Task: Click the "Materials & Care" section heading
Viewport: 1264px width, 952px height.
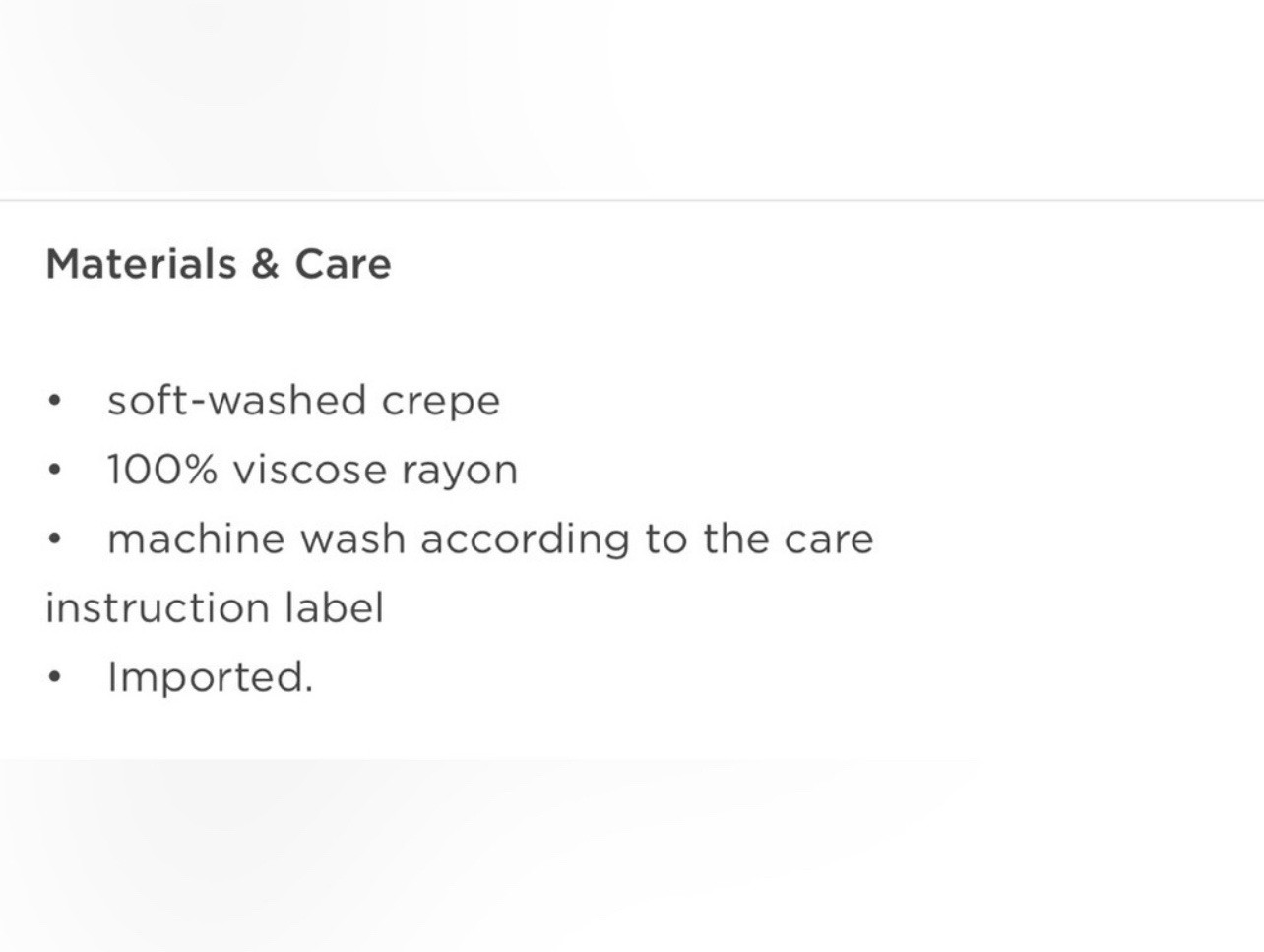Action: 219,264
